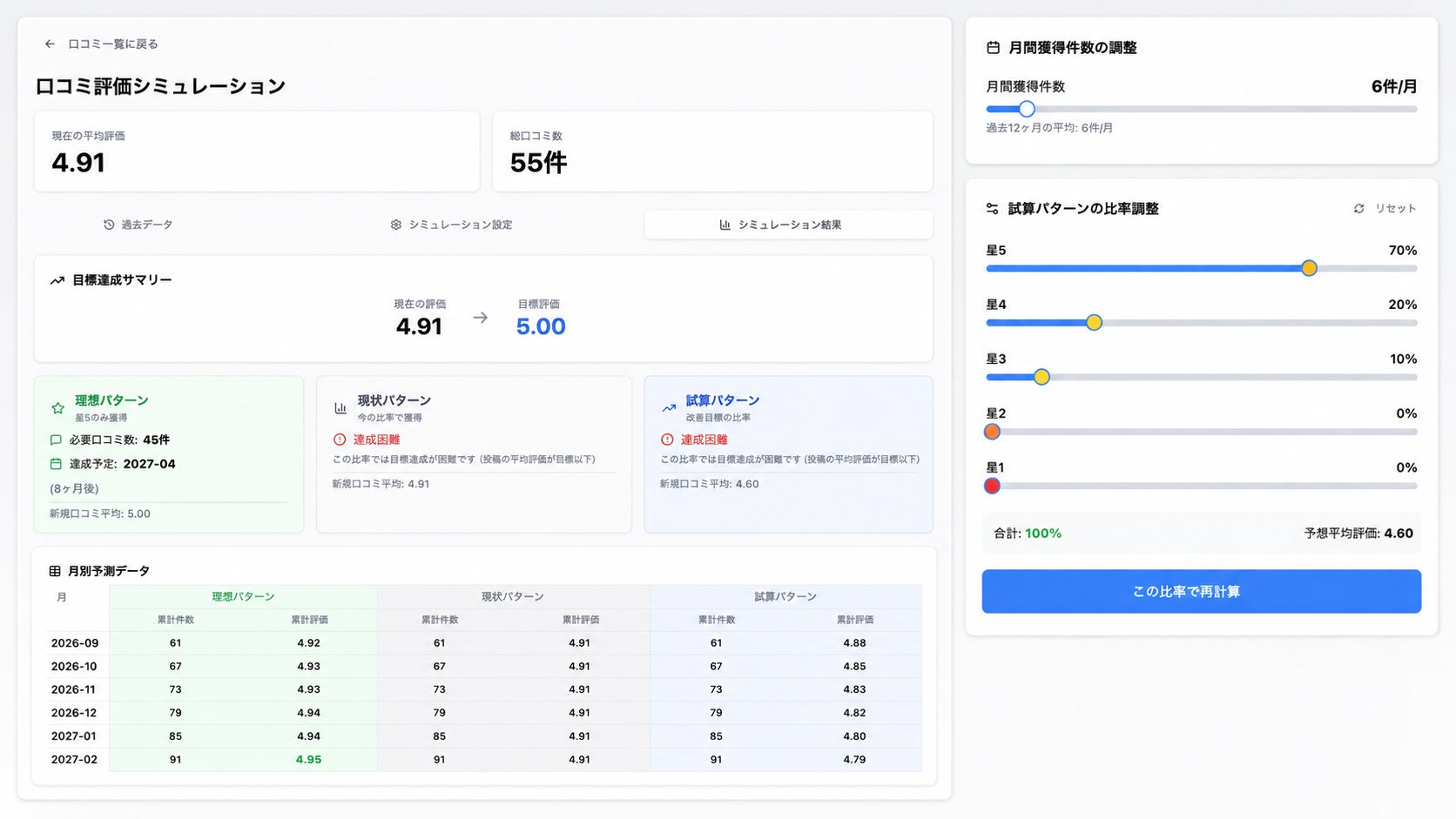
Task: Select the シミュレーション結果 tab
Action: click(789, 225)
